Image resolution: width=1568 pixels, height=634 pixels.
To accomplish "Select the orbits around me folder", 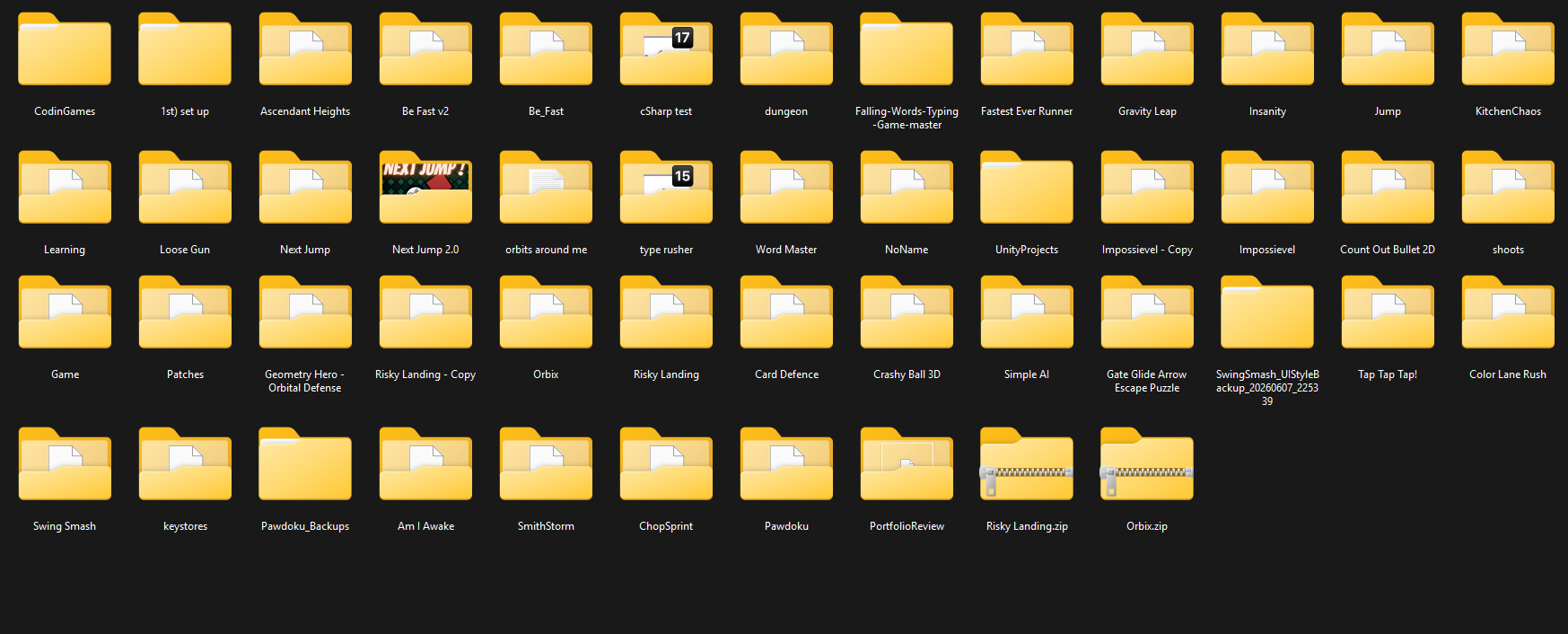I will [x=546, y=188].
